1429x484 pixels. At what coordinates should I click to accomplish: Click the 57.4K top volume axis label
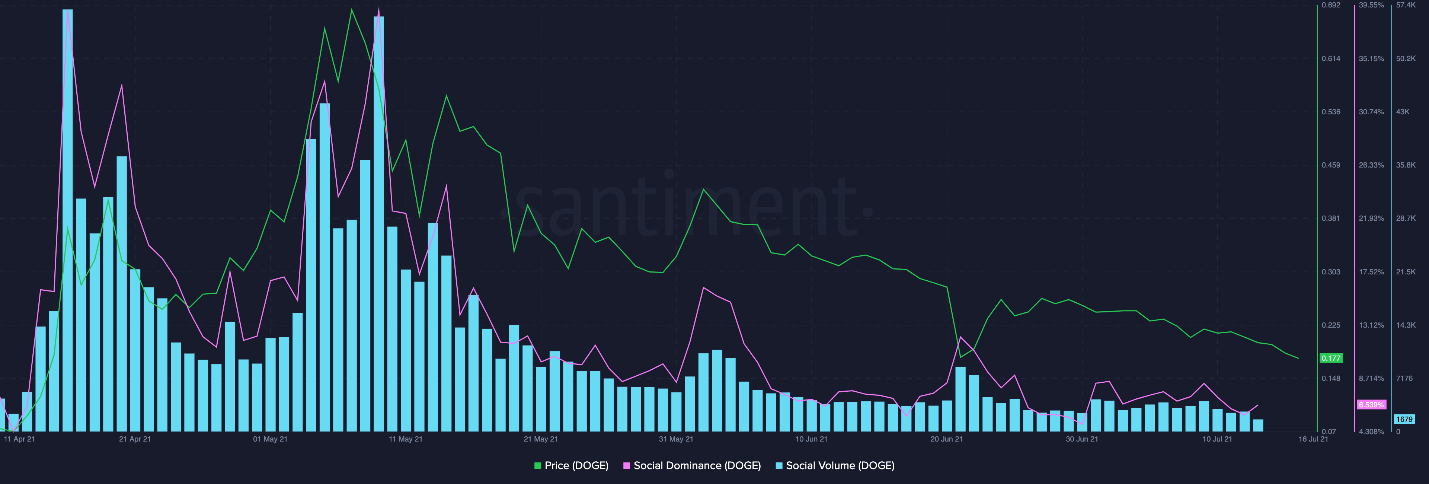point(1406,5)
